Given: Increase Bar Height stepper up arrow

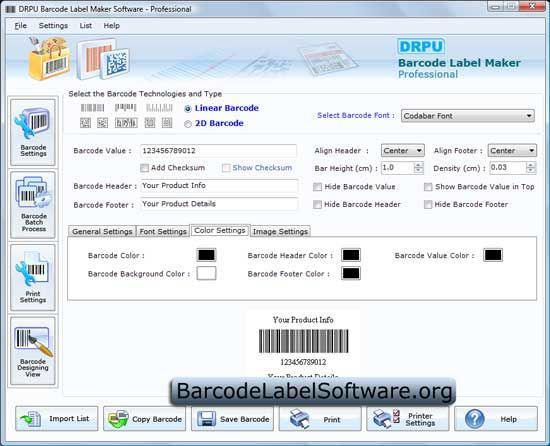Looking at the screenshot, I should (x=418, y=164).
